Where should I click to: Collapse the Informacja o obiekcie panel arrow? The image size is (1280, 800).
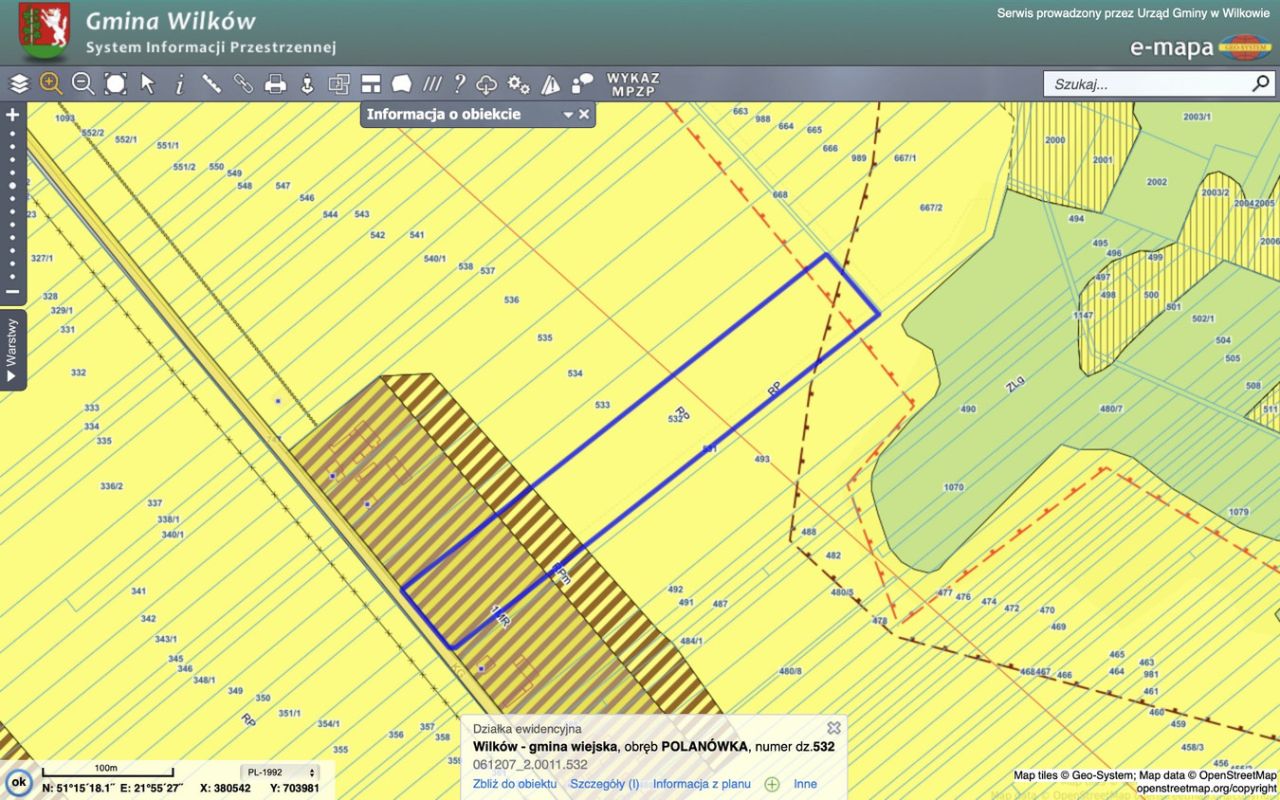pos(568,115)
